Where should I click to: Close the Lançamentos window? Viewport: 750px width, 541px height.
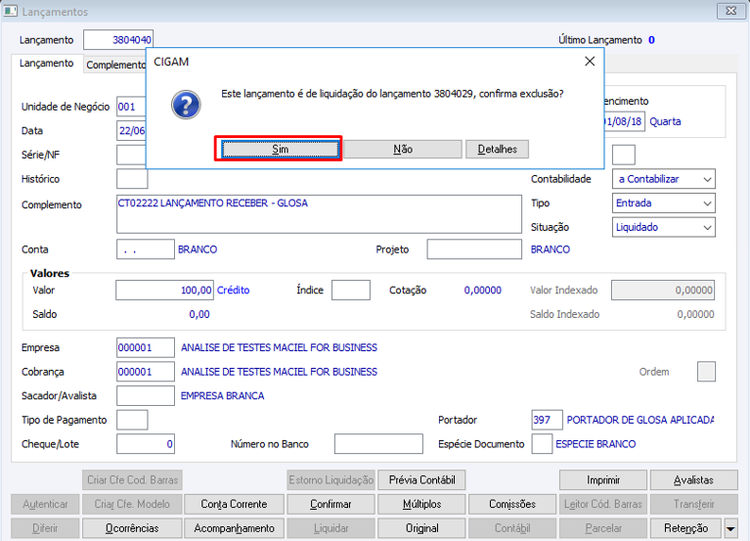[731, 11]
